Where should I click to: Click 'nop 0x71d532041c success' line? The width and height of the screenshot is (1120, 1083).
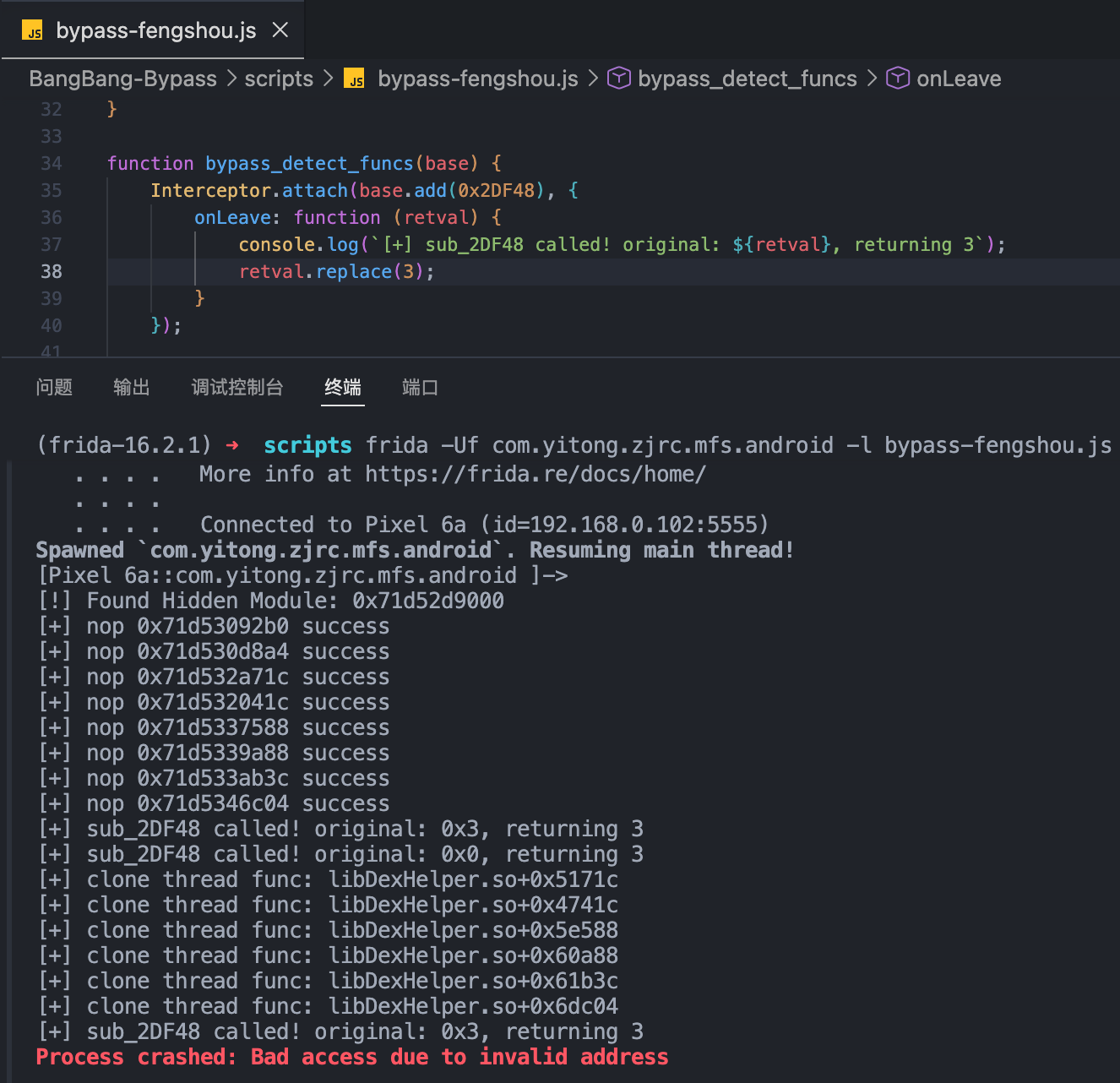(214, 702)
